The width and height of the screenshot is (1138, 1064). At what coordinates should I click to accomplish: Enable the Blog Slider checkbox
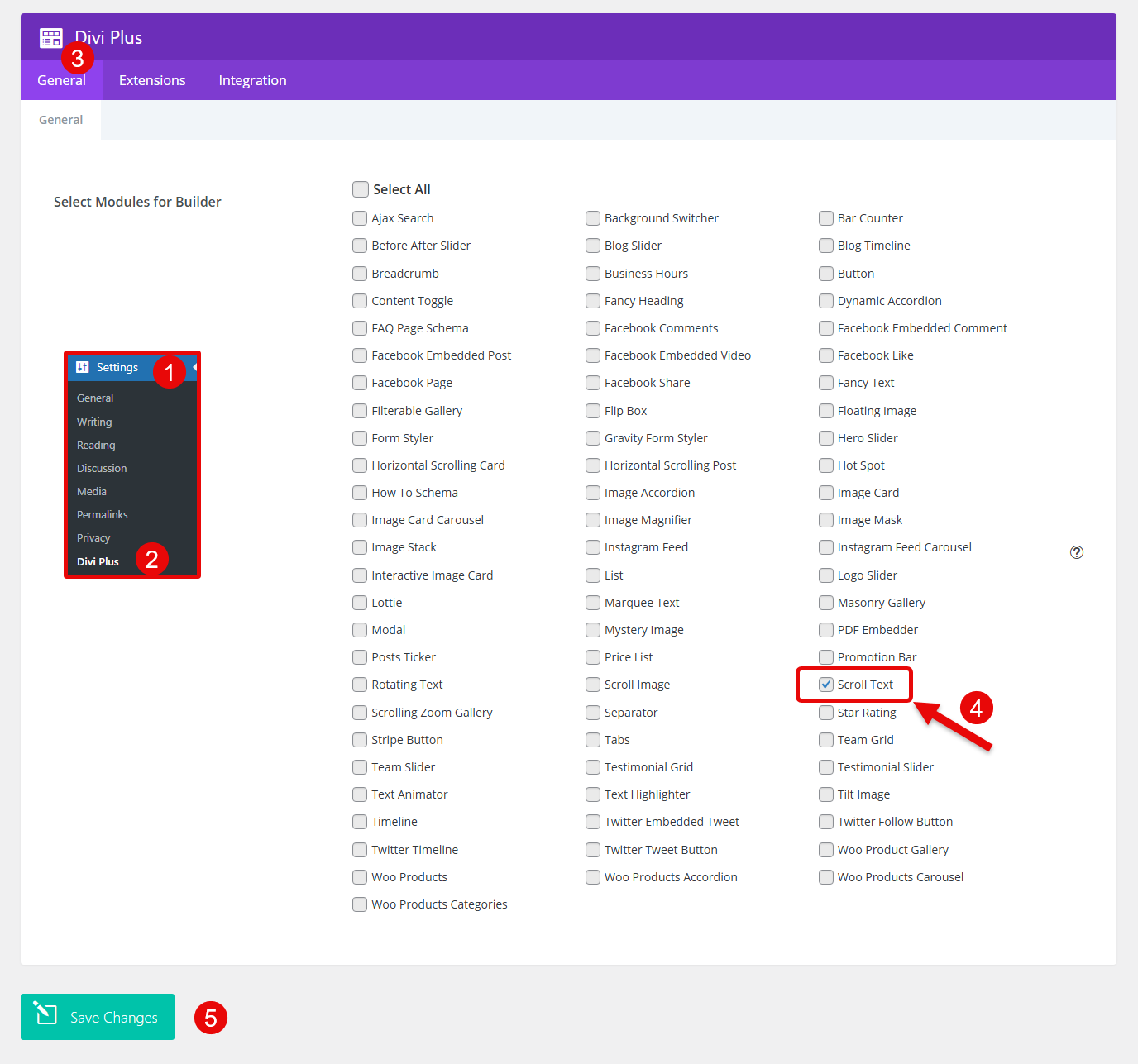593,246
